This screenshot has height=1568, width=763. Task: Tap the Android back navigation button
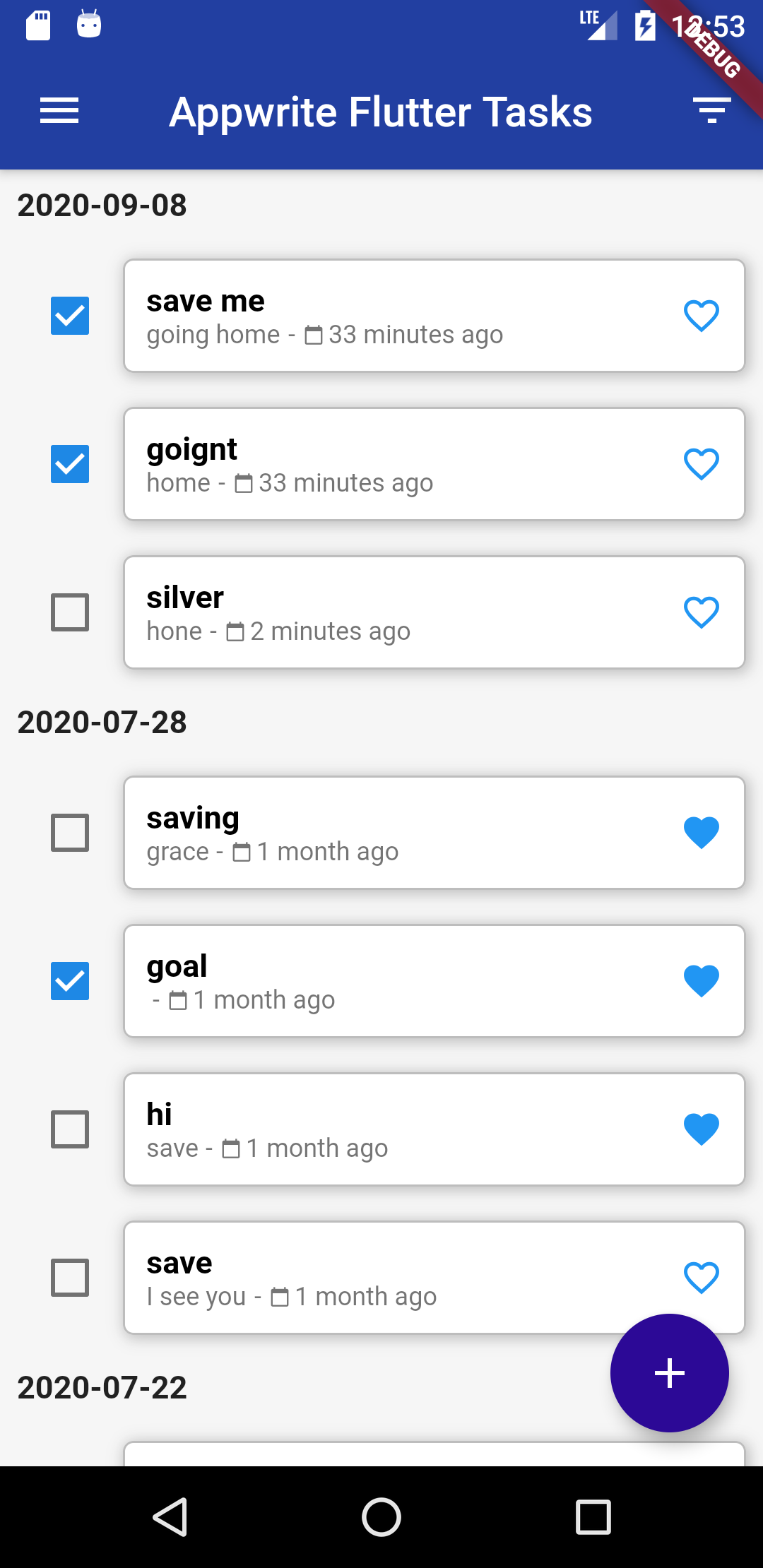pyautogui.click(x=170, y=1517)
